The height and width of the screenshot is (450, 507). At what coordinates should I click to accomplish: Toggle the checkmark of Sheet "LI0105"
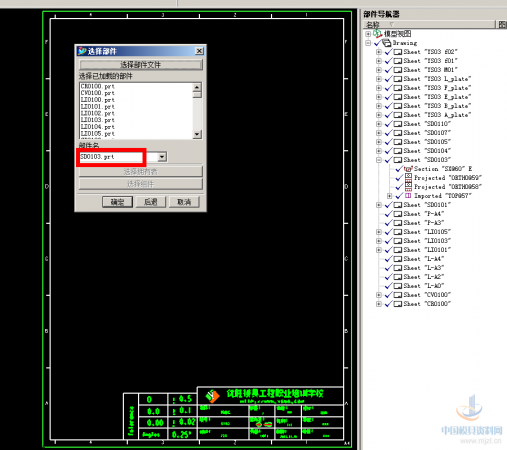[388, 232]
